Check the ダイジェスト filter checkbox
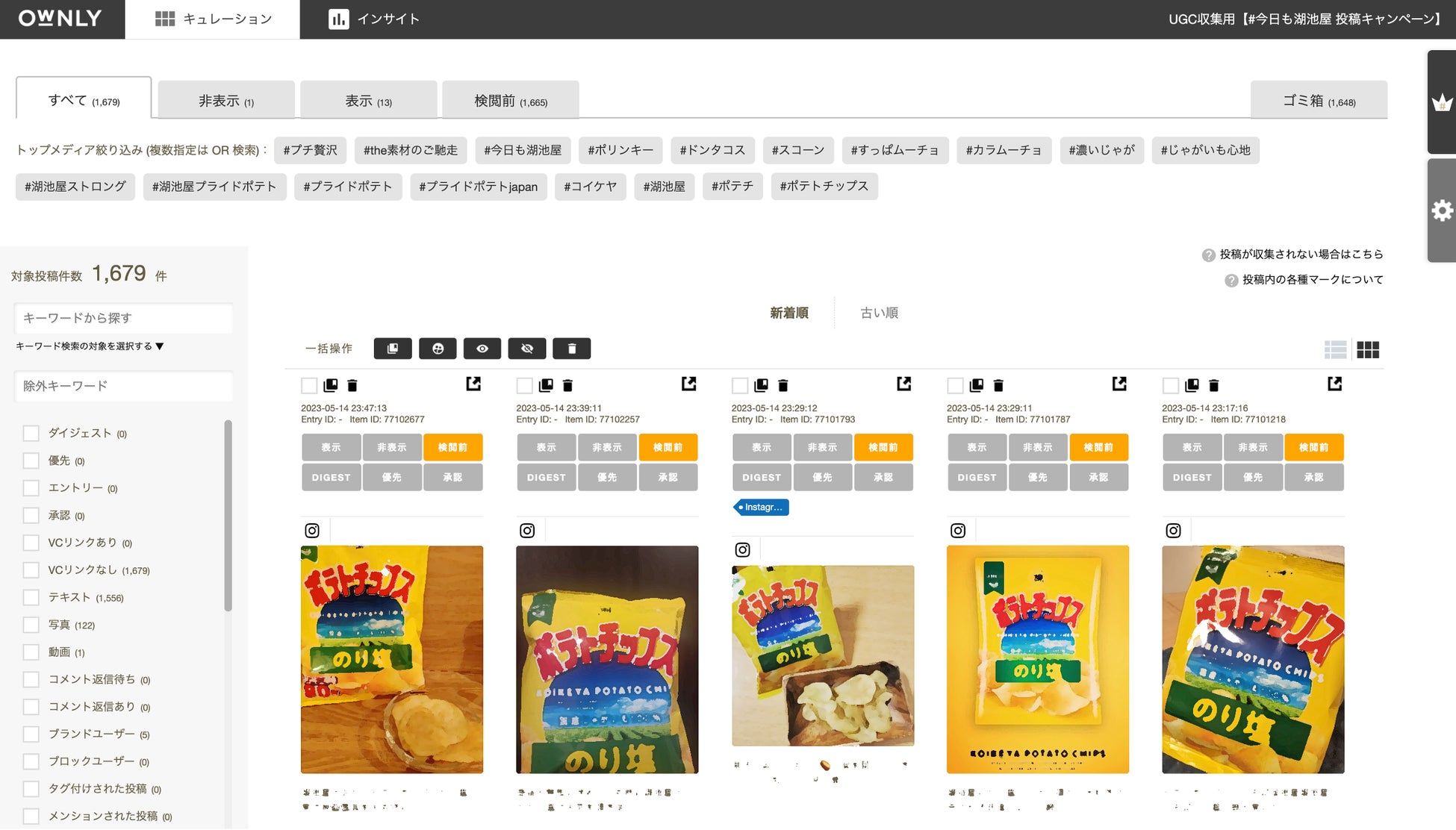The width and height of the screenshot is (1456, 830). point(31,434)
